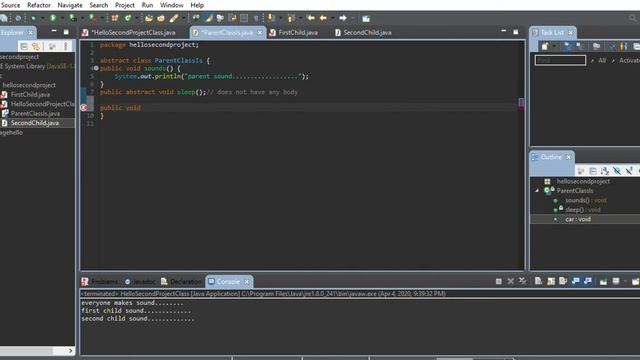Open the Project menu
The width and height of the screenshot is (640, 360).
(x=124, y=5)
